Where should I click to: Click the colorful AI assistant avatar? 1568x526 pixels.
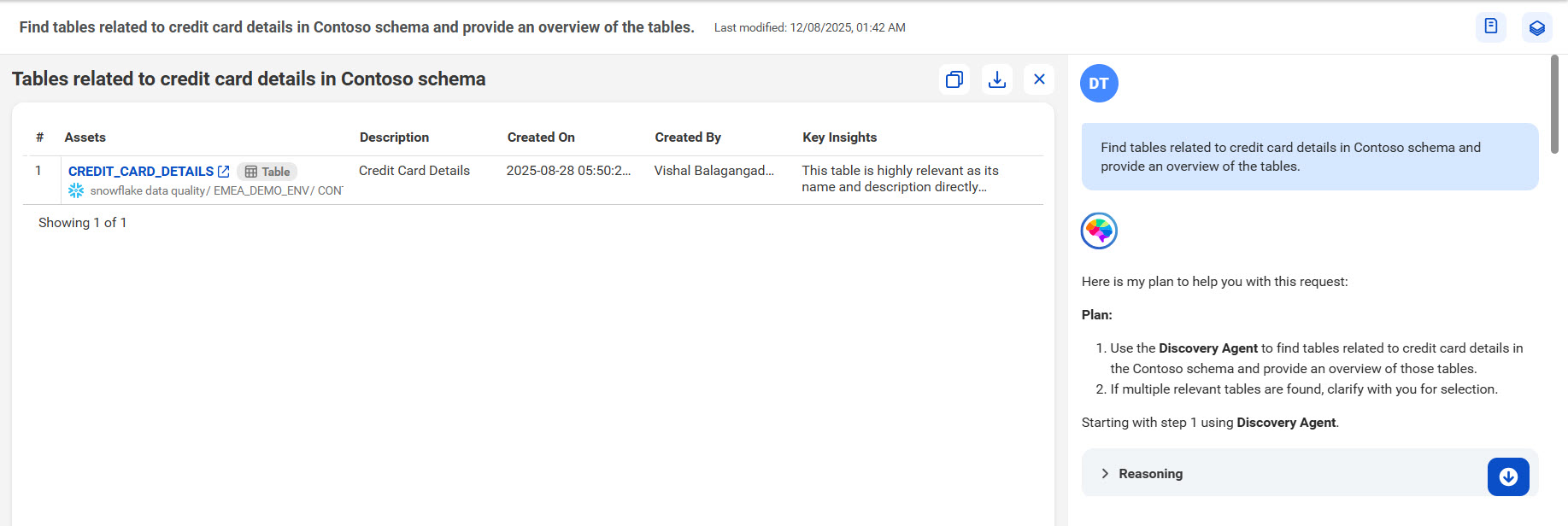[x=1099, y=231]
